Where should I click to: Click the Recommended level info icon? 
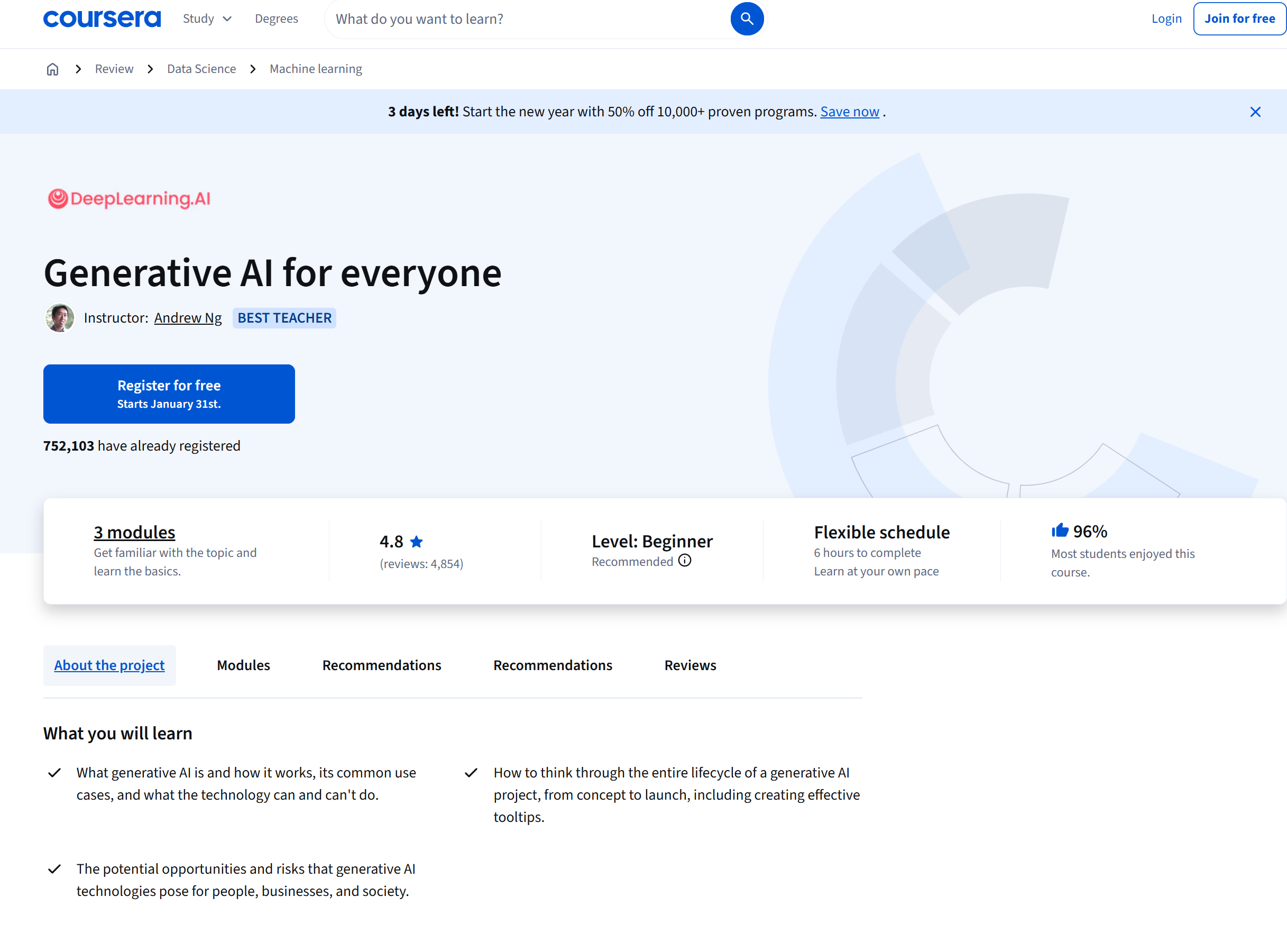(x=684, y=561)
